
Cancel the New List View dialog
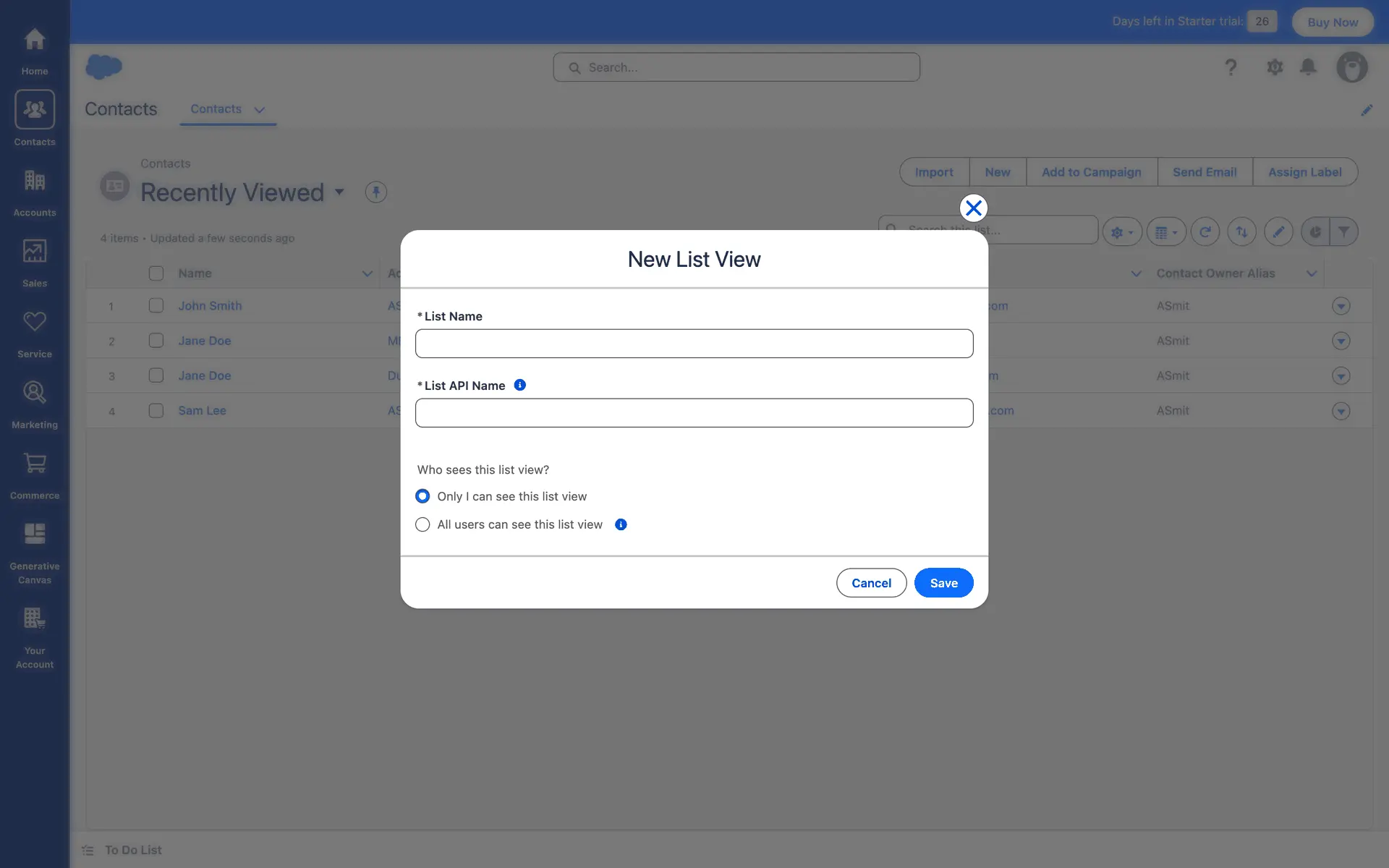pos(871,583)
